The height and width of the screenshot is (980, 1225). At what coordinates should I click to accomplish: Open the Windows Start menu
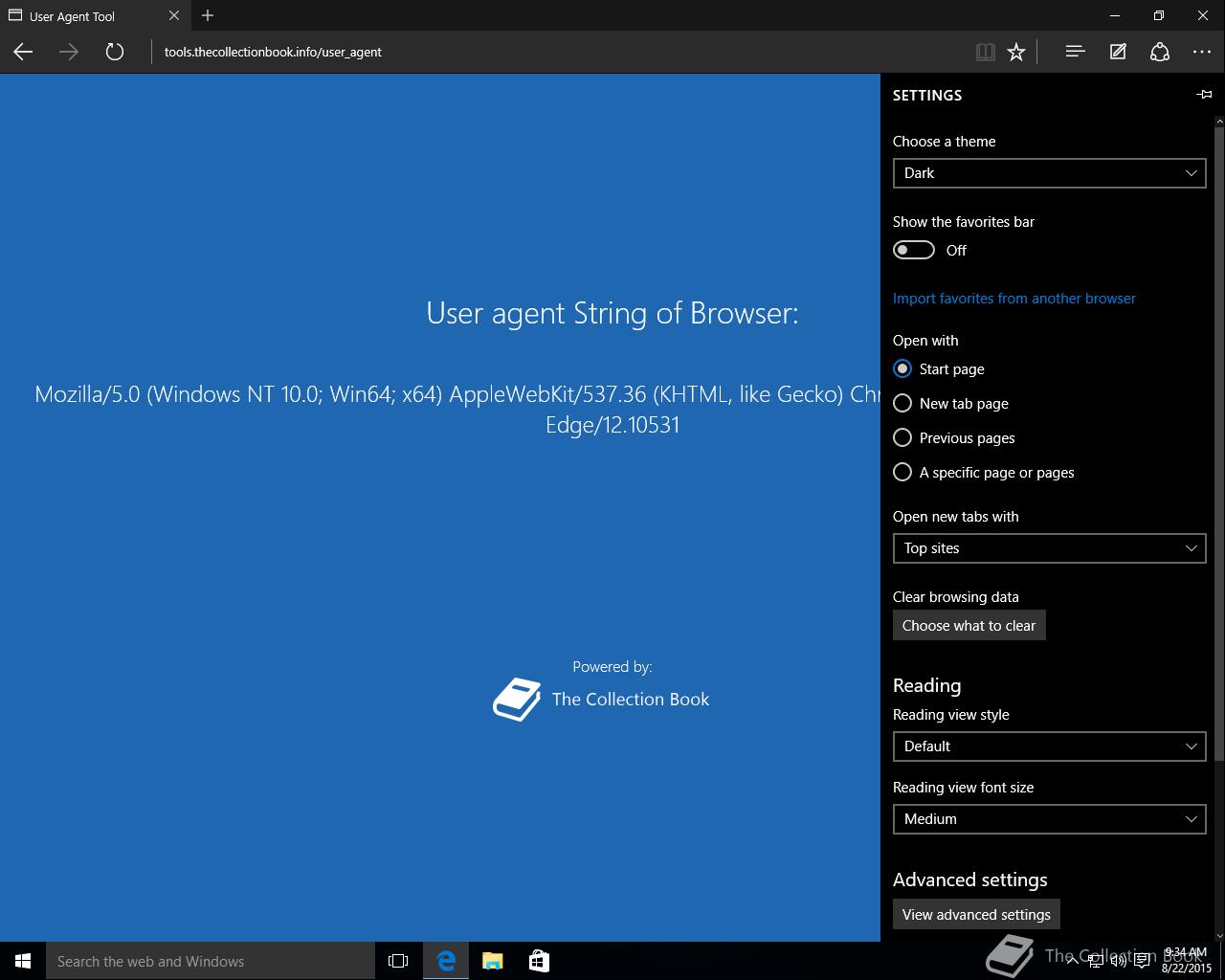(x=23, y=961)
